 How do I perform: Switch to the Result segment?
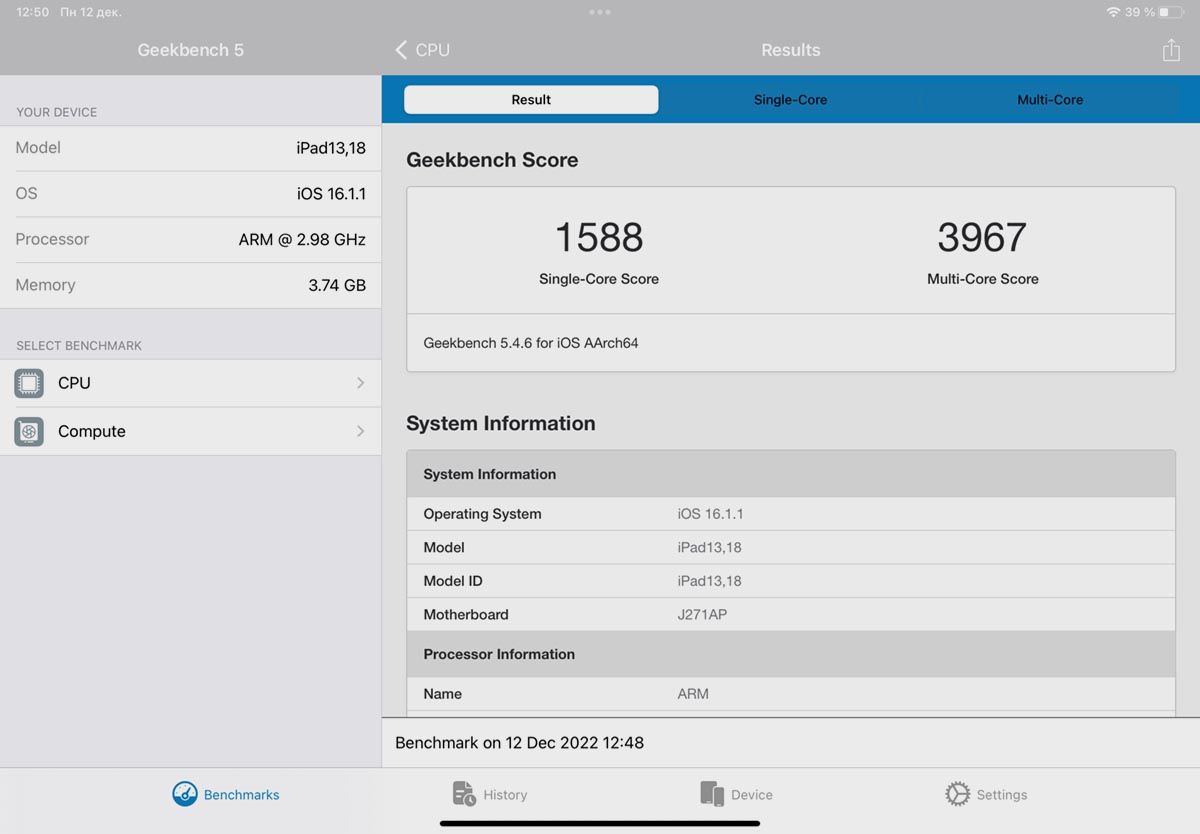[x=531, y=100]
